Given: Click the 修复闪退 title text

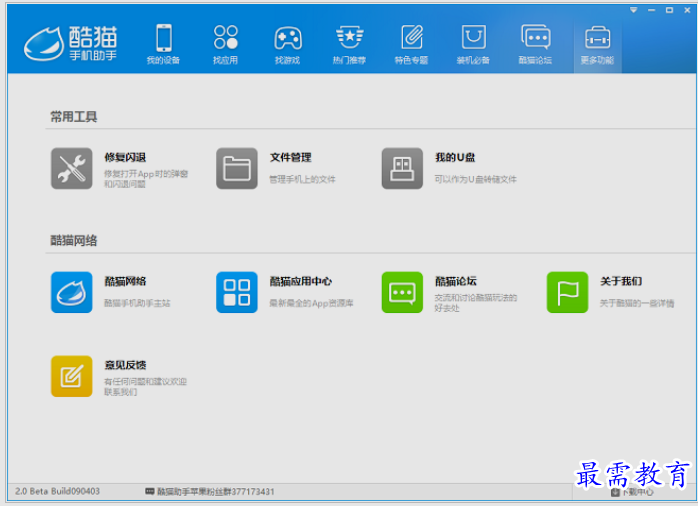Looking at the screenshot, I should tap(125, 158).
